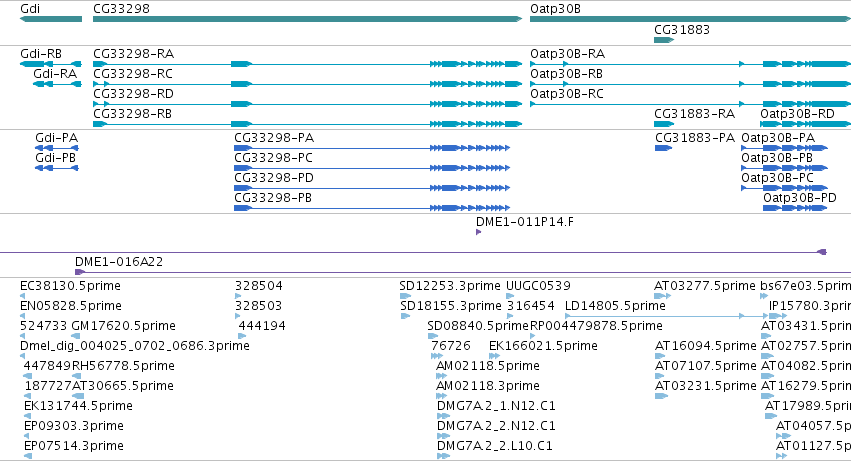This screenshot has width=851, height=461.
Task: Select EST RH56778.5prime
Action: (123, 367)
